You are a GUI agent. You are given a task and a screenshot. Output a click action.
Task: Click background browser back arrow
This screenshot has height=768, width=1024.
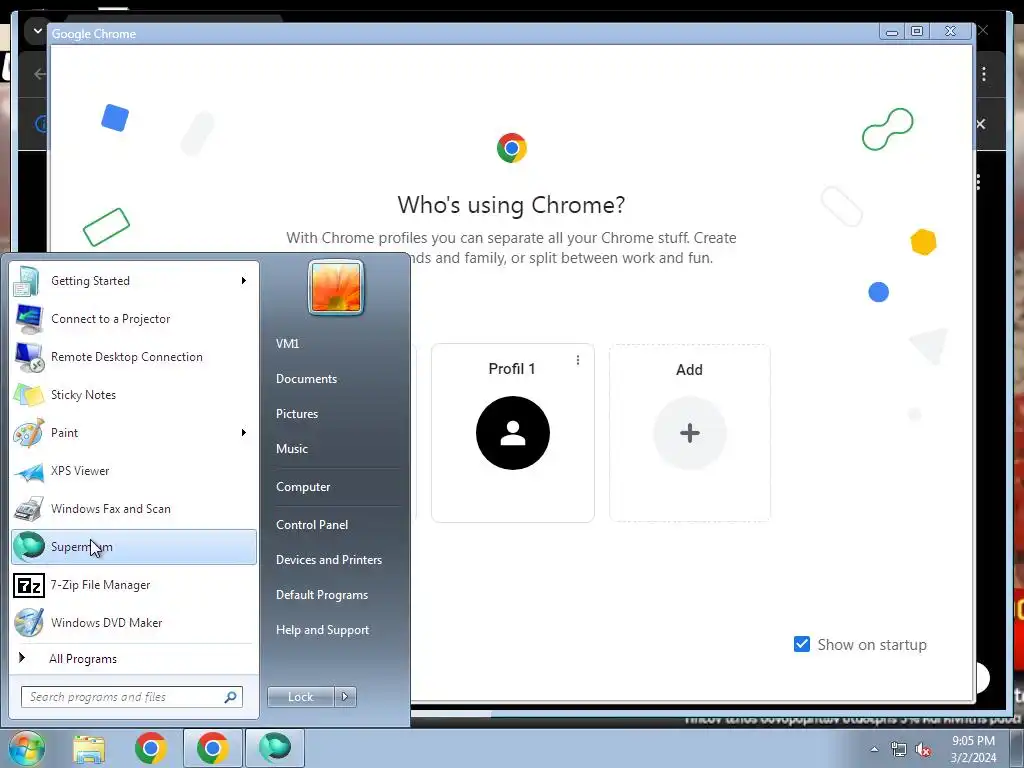pos(39,74)
